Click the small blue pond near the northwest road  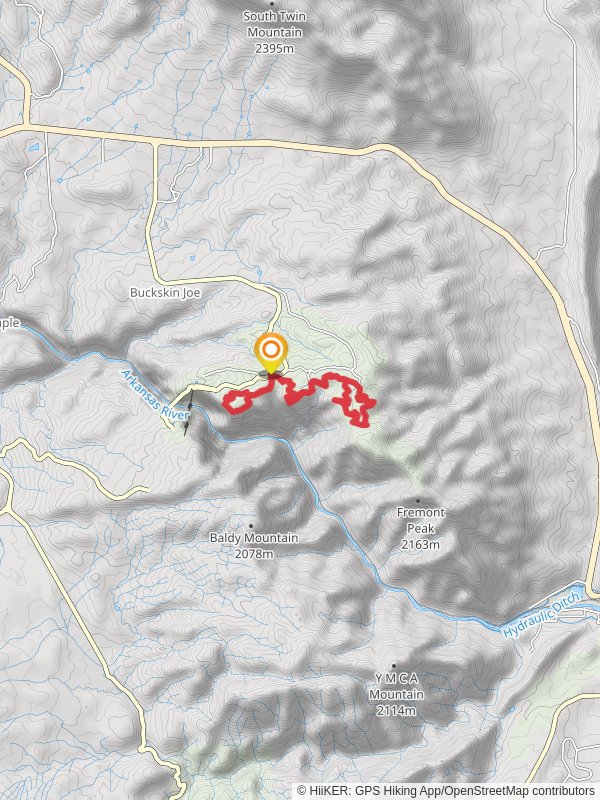click(34, 147)
